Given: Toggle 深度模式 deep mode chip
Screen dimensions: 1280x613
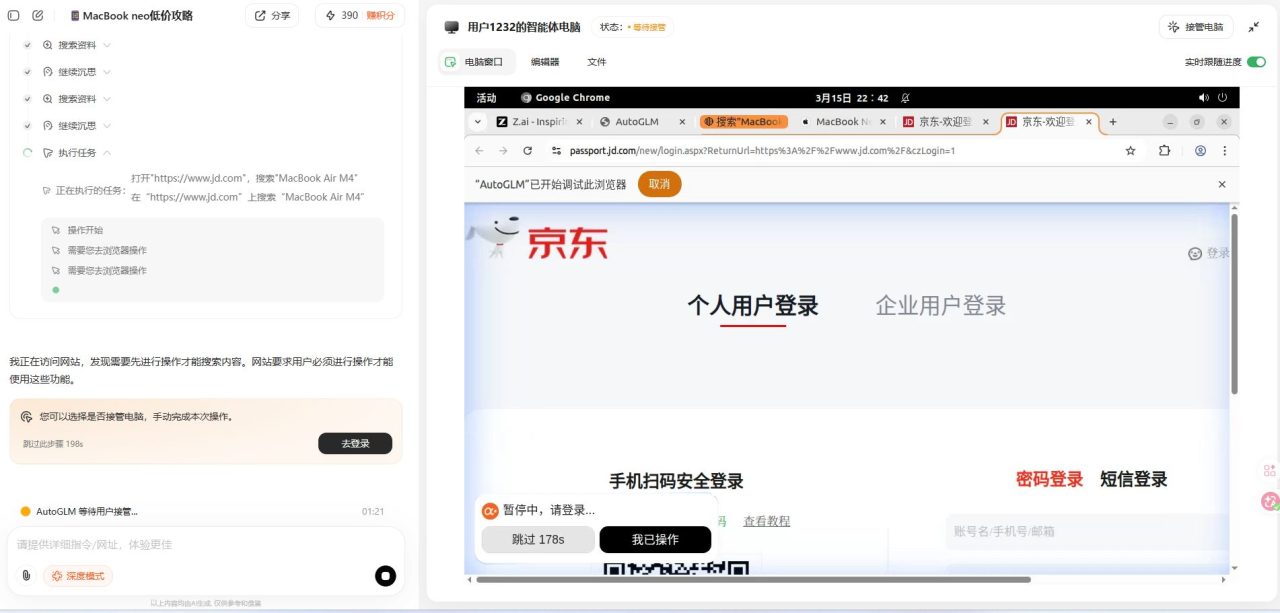Looking at the screenshot, I should click(x=78, y=576).
